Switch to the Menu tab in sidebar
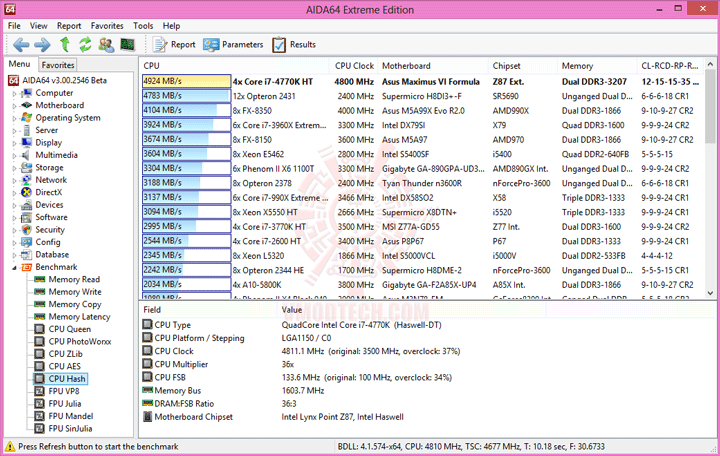The height and width of the screenshot is (456, 720). pos(20,64)
